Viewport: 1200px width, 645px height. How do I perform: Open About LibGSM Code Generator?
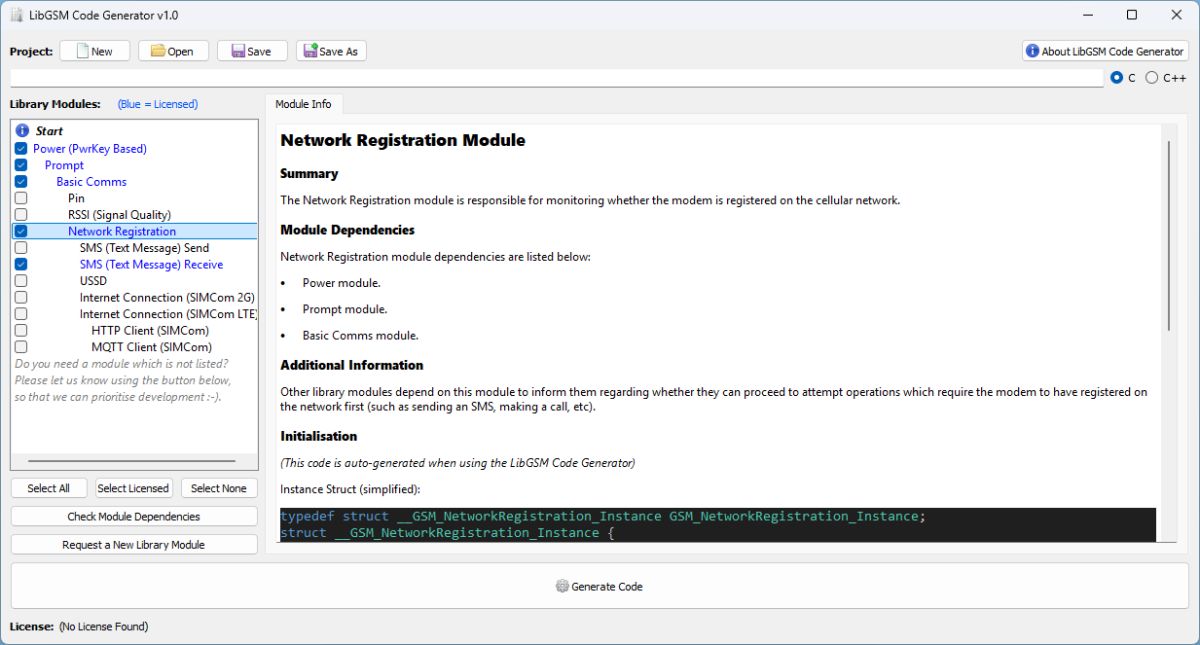click(1105, 51)
